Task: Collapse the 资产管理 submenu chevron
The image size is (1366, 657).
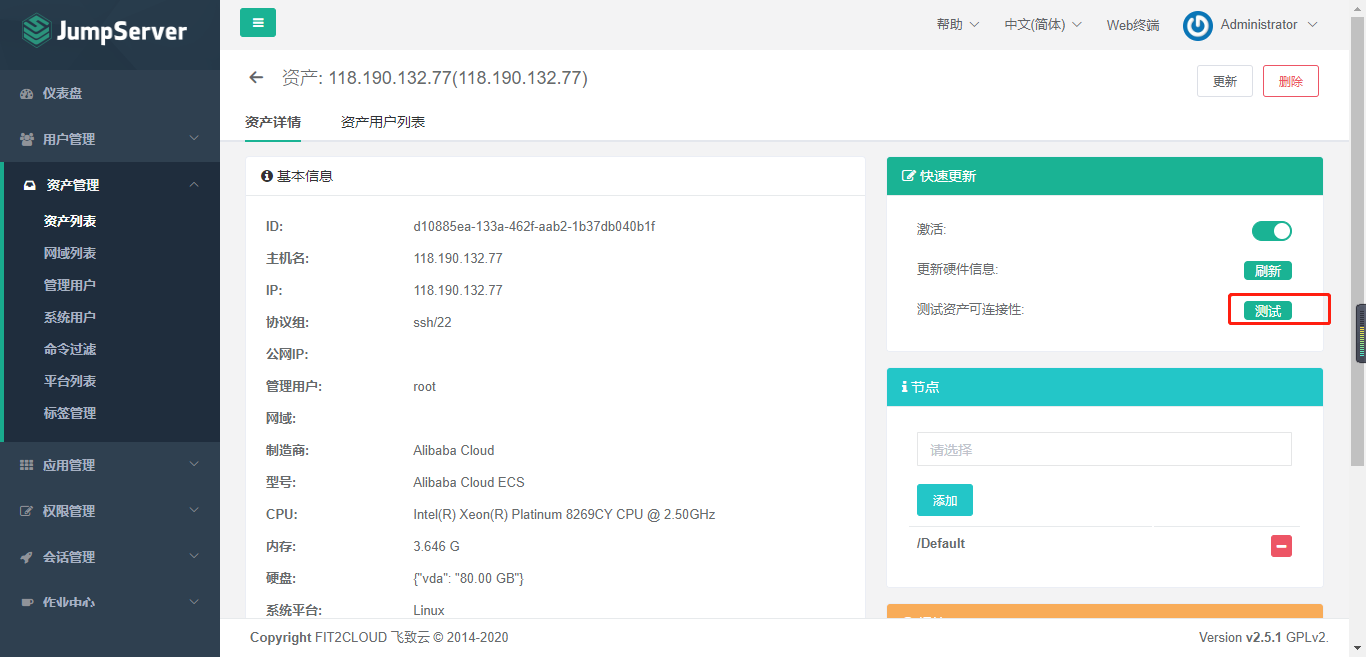Action: click(x=194, y=184)
